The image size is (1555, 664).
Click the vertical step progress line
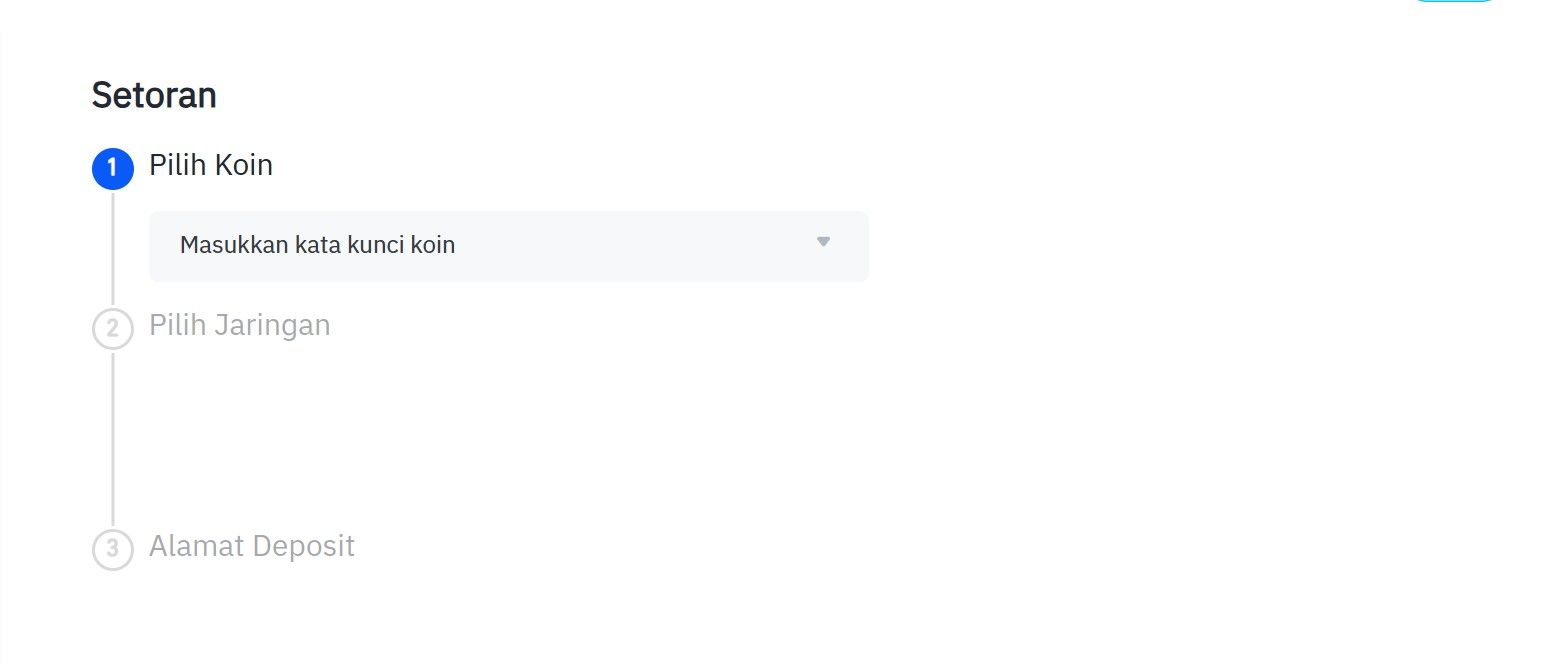[x=112, y=430]
